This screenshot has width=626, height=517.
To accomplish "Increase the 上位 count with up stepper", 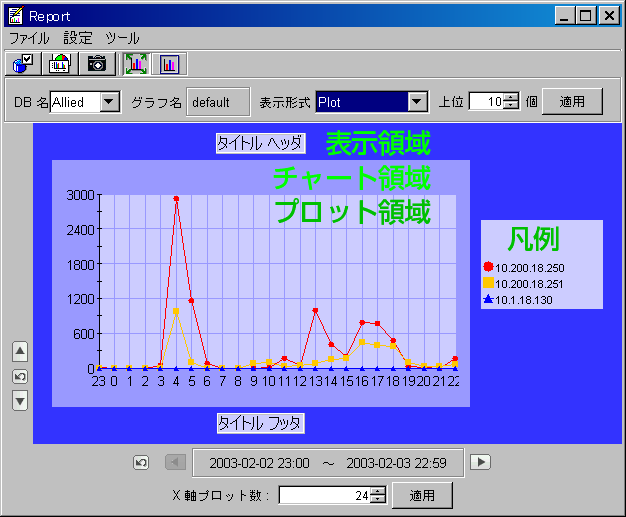I will (x=511, y=97).
